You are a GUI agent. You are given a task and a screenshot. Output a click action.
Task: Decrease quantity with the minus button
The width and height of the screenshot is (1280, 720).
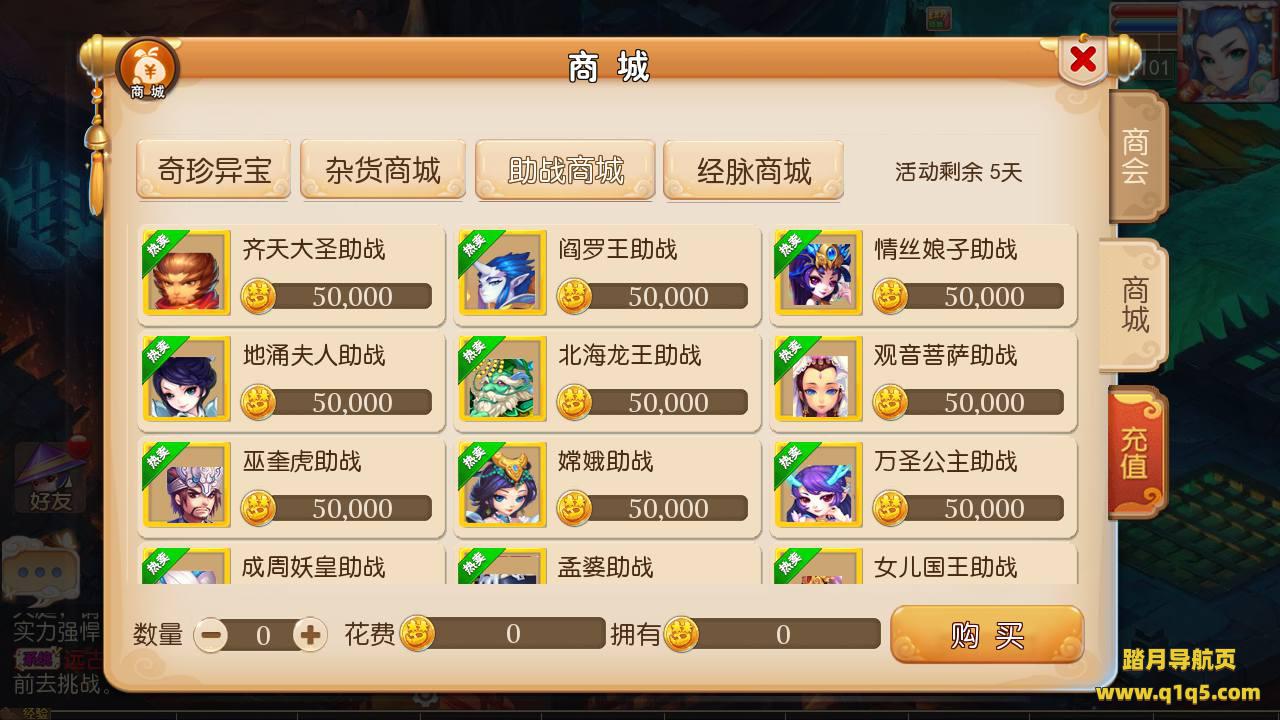coord(211,634)
